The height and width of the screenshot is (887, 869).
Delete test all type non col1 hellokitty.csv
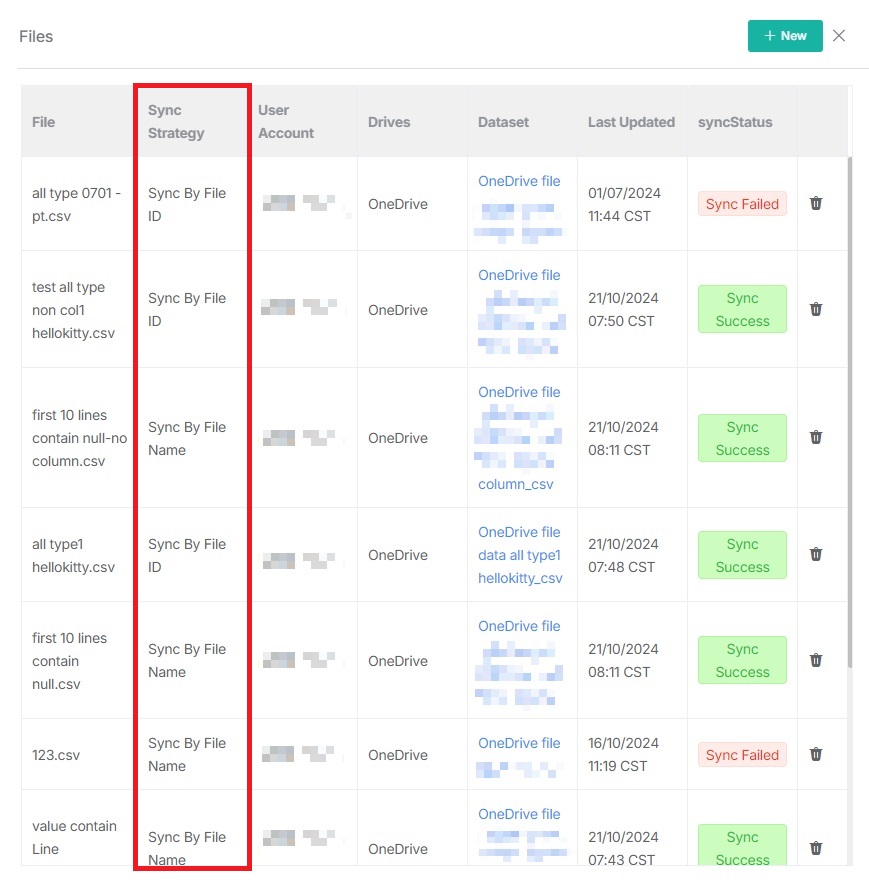point(816,310)
